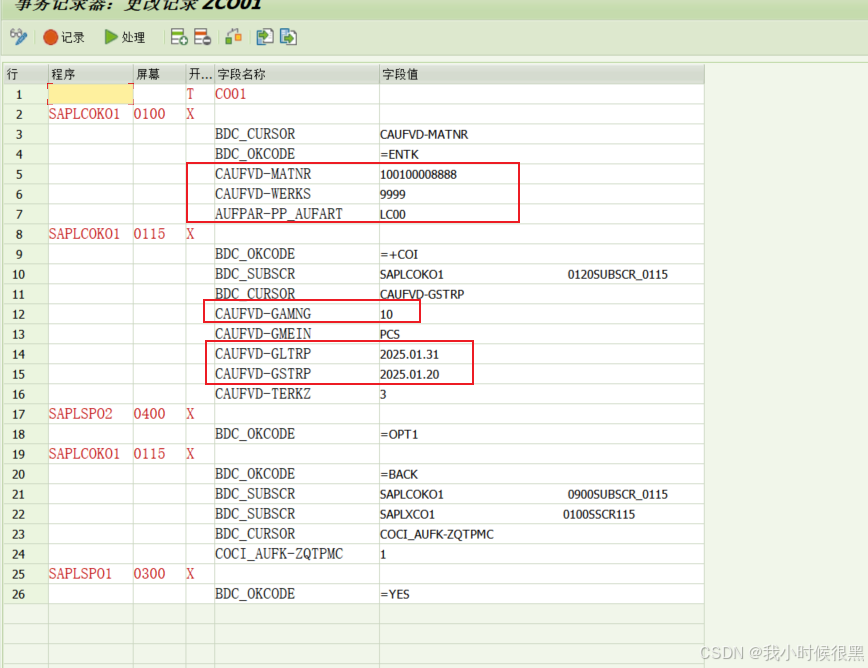Viewport: 868px width, 668px height.
Task: Click the 0120SUBSCR_0115 value
Action: 617,275
